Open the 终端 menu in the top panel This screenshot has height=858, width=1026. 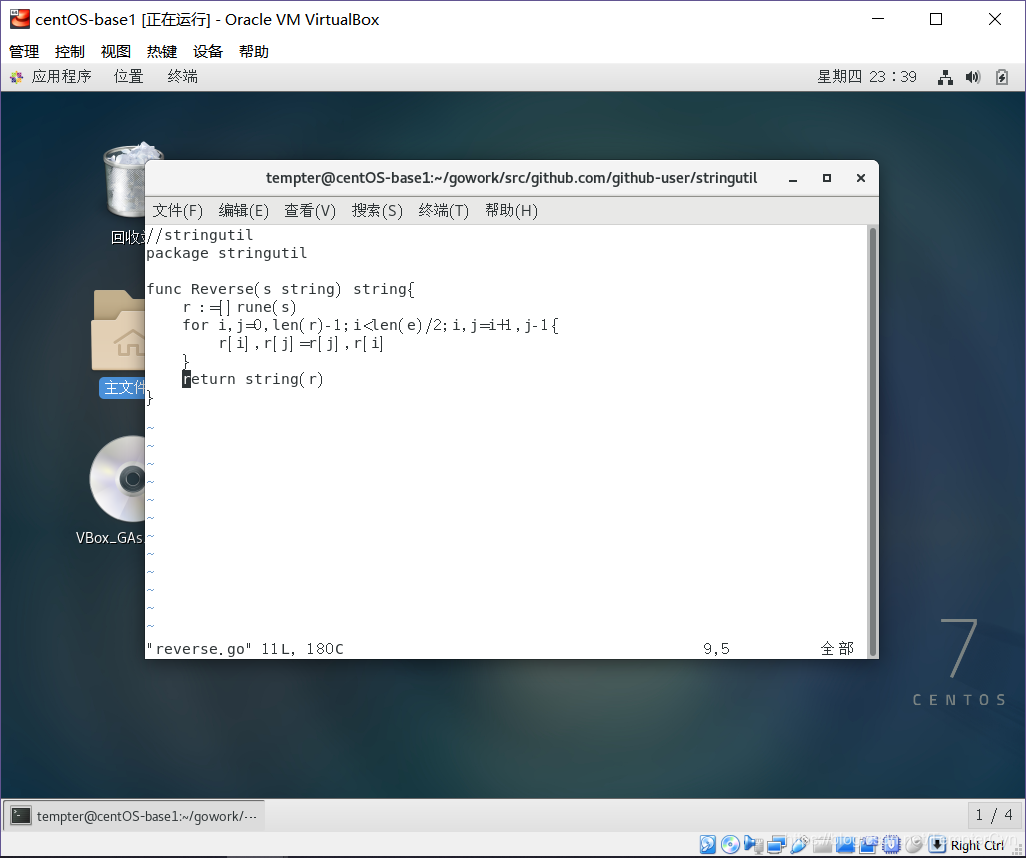(x=183, y=77)
